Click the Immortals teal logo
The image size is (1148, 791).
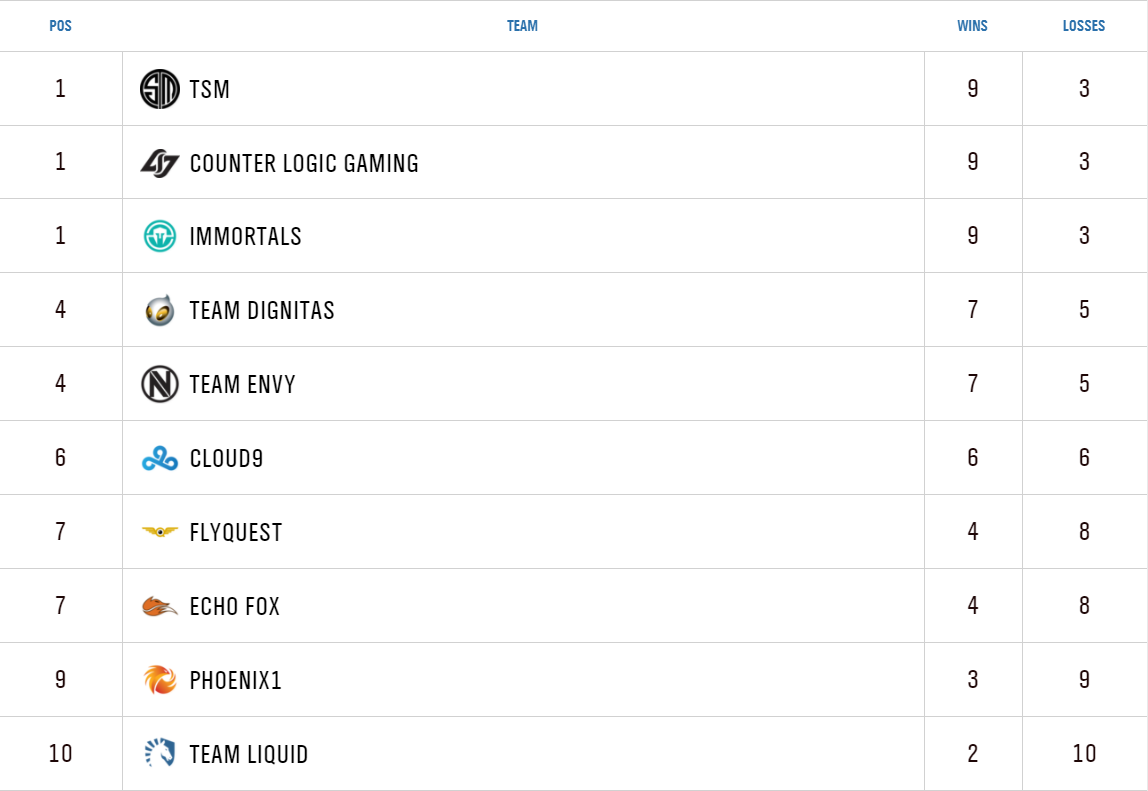pyautogui.click(x=159, y=236)
